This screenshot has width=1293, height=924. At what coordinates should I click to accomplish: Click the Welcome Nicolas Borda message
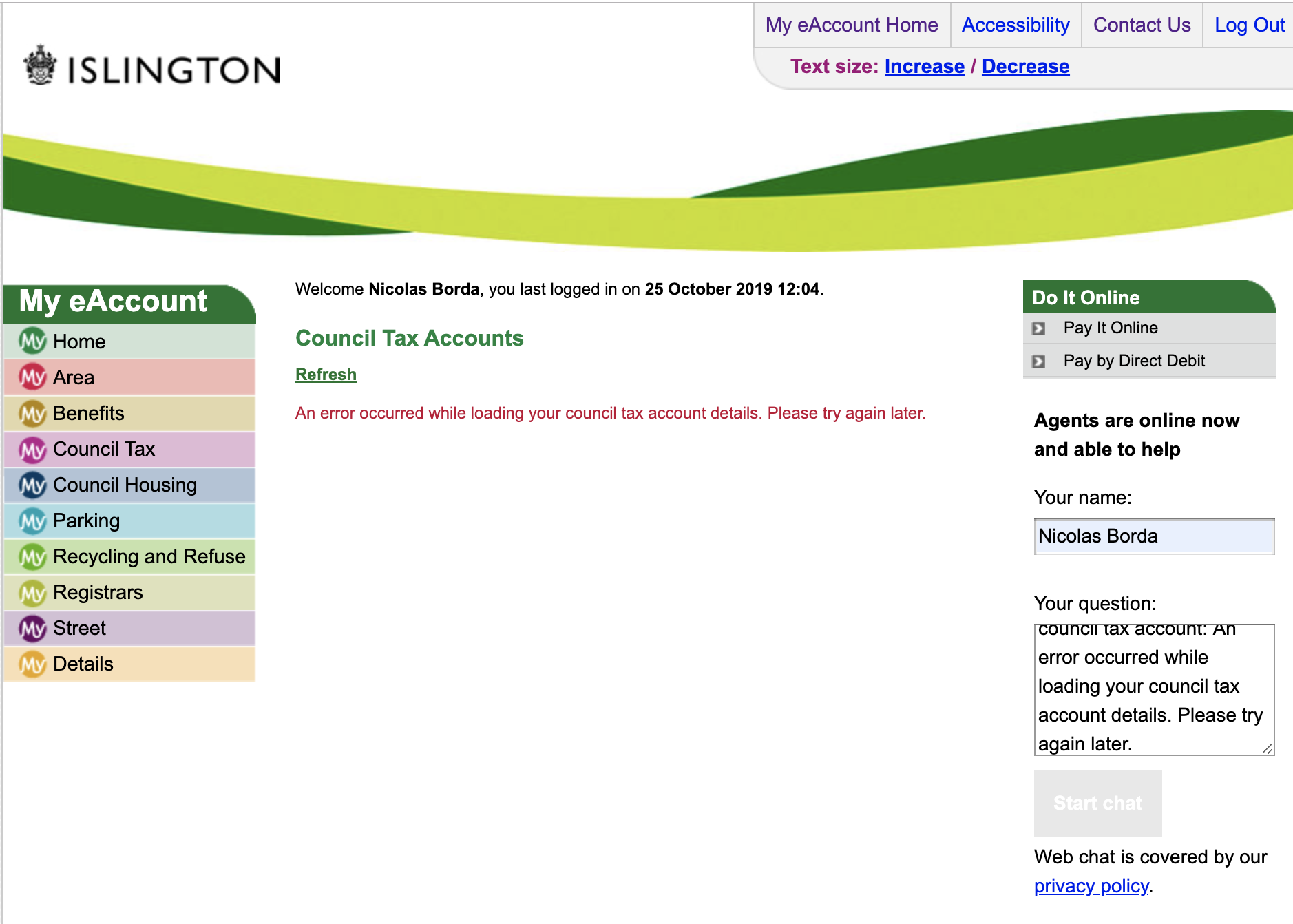tap(559, 289)
